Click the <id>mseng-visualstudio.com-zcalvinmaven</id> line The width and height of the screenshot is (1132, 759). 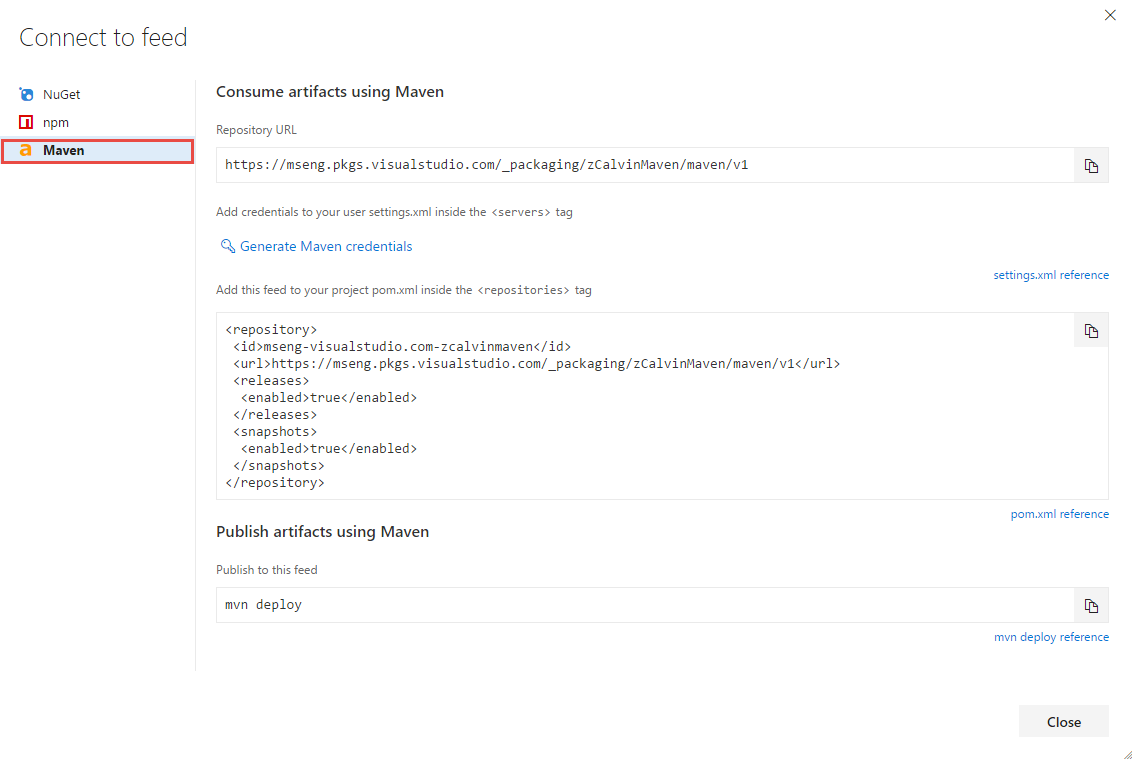coord(402,347)
